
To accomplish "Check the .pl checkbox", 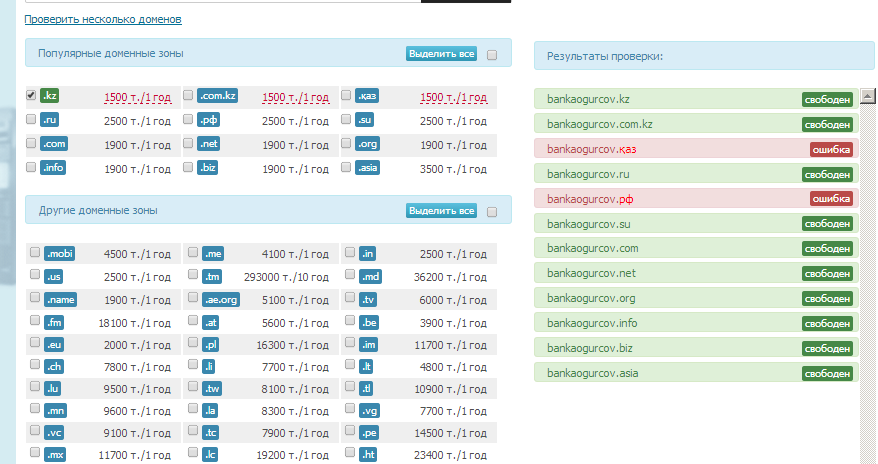I will pos(193,342).
